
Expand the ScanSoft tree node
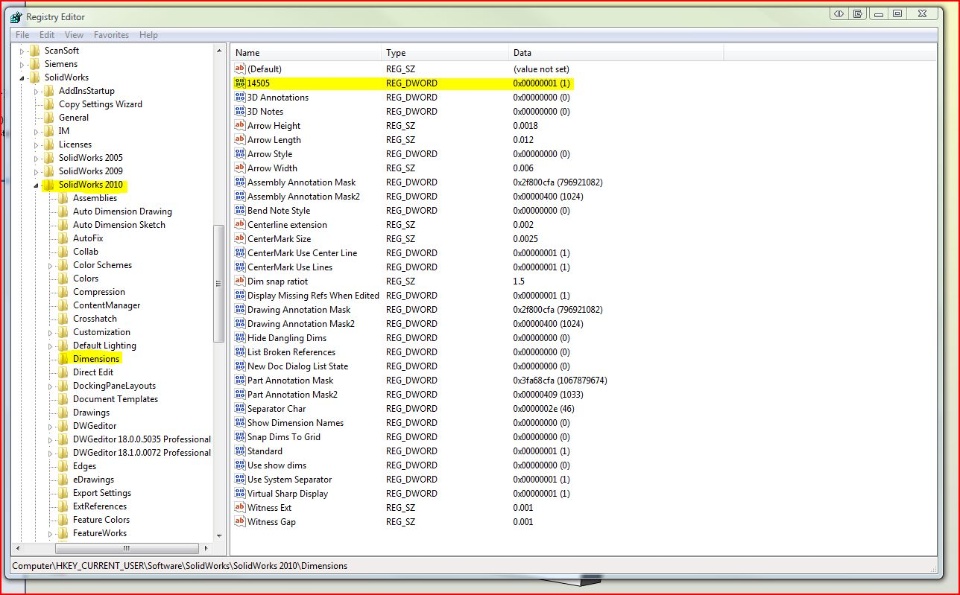point(22,51)
